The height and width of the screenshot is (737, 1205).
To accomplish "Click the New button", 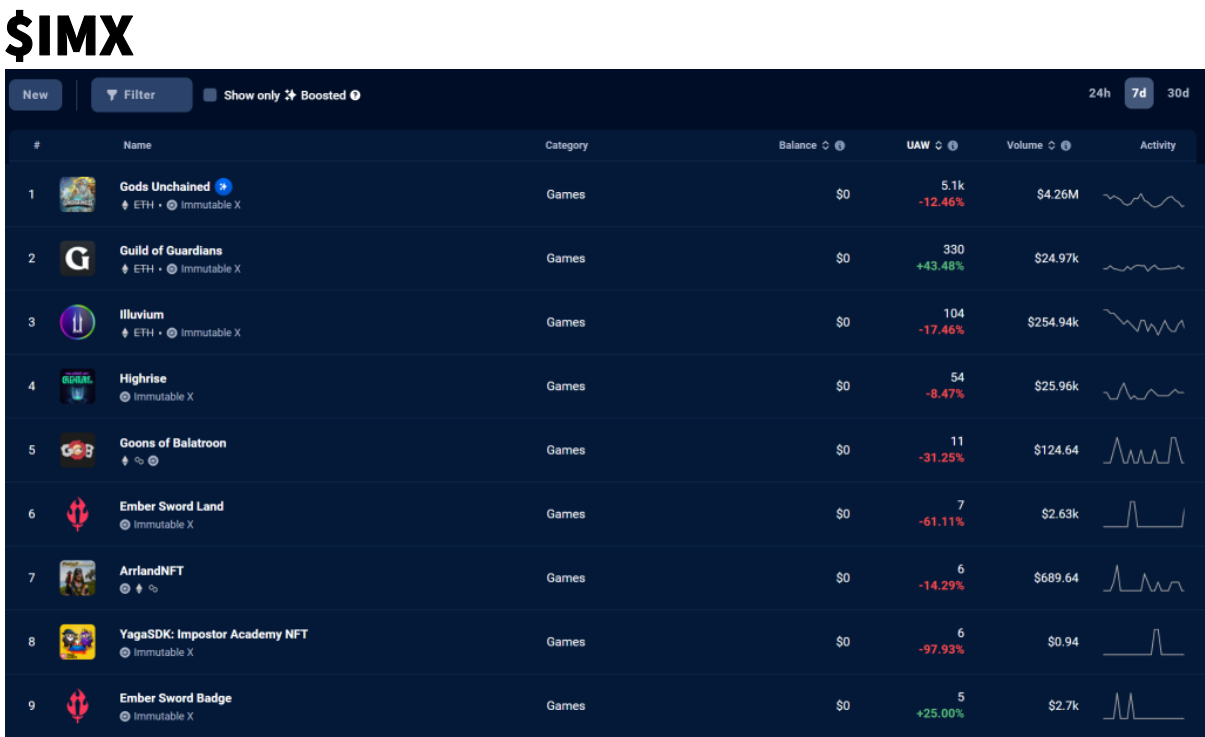I will [35, 94].
